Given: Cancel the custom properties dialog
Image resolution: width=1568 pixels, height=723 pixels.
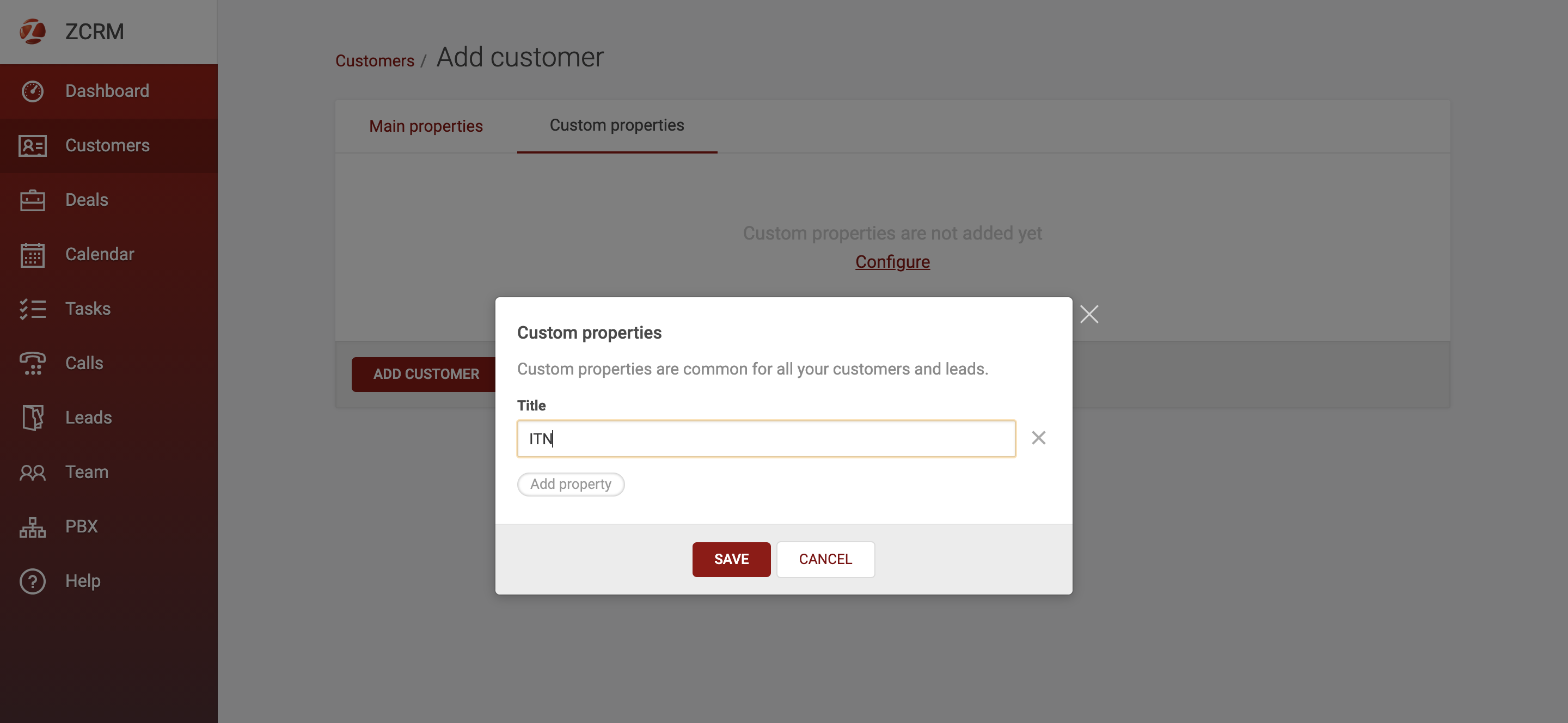Looking at the screenshot, I should click(825, 559).
